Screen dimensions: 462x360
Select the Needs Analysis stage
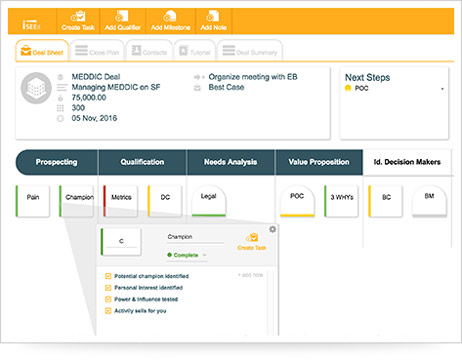point(230,162)
